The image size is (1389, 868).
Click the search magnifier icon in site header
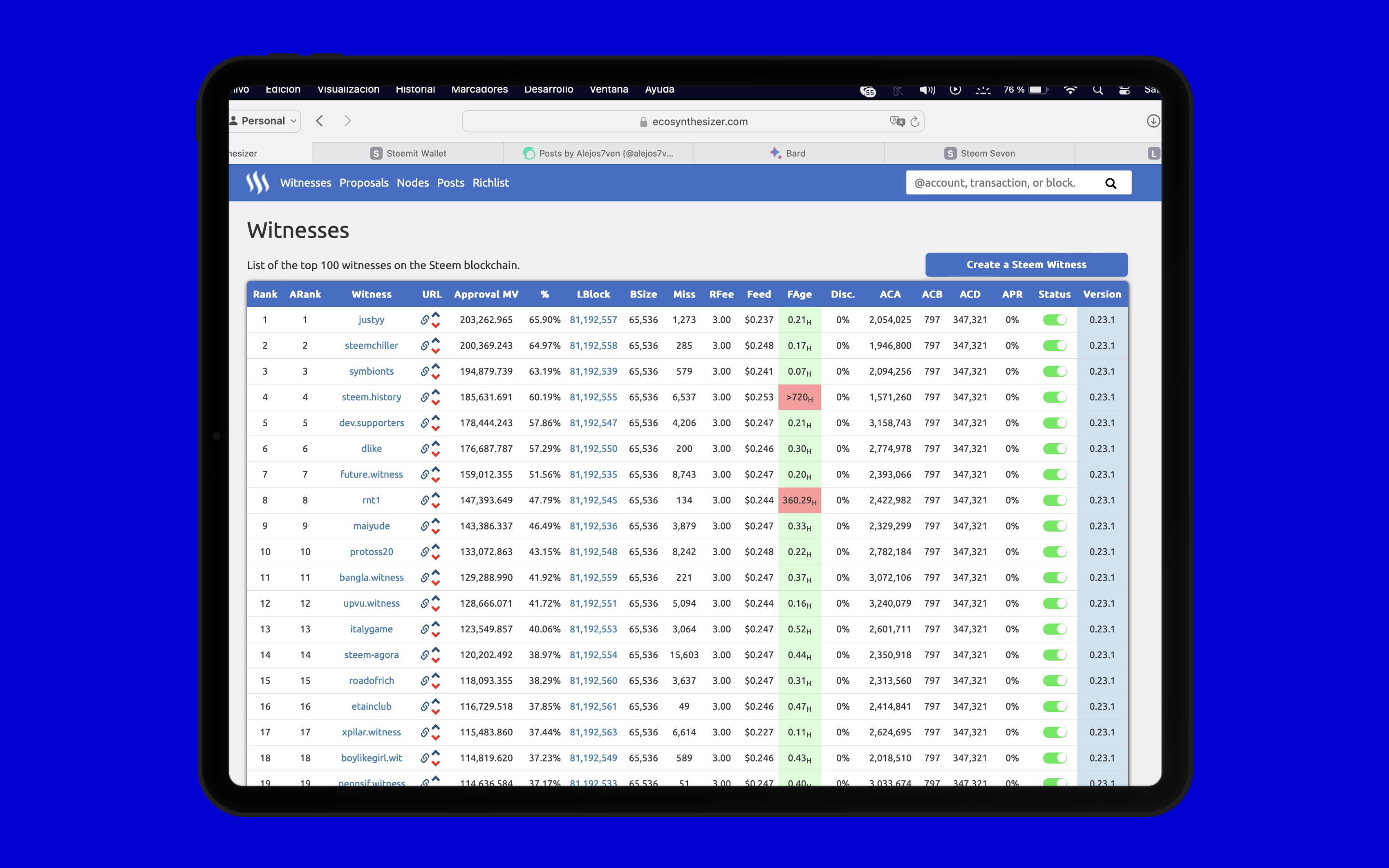click(1111, 183)
